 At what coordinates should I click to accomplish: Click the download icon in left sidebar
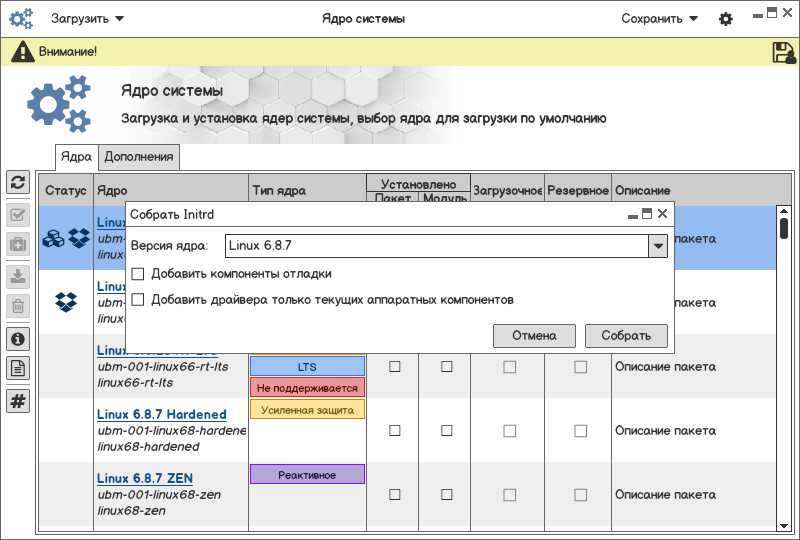coord(18,277)
